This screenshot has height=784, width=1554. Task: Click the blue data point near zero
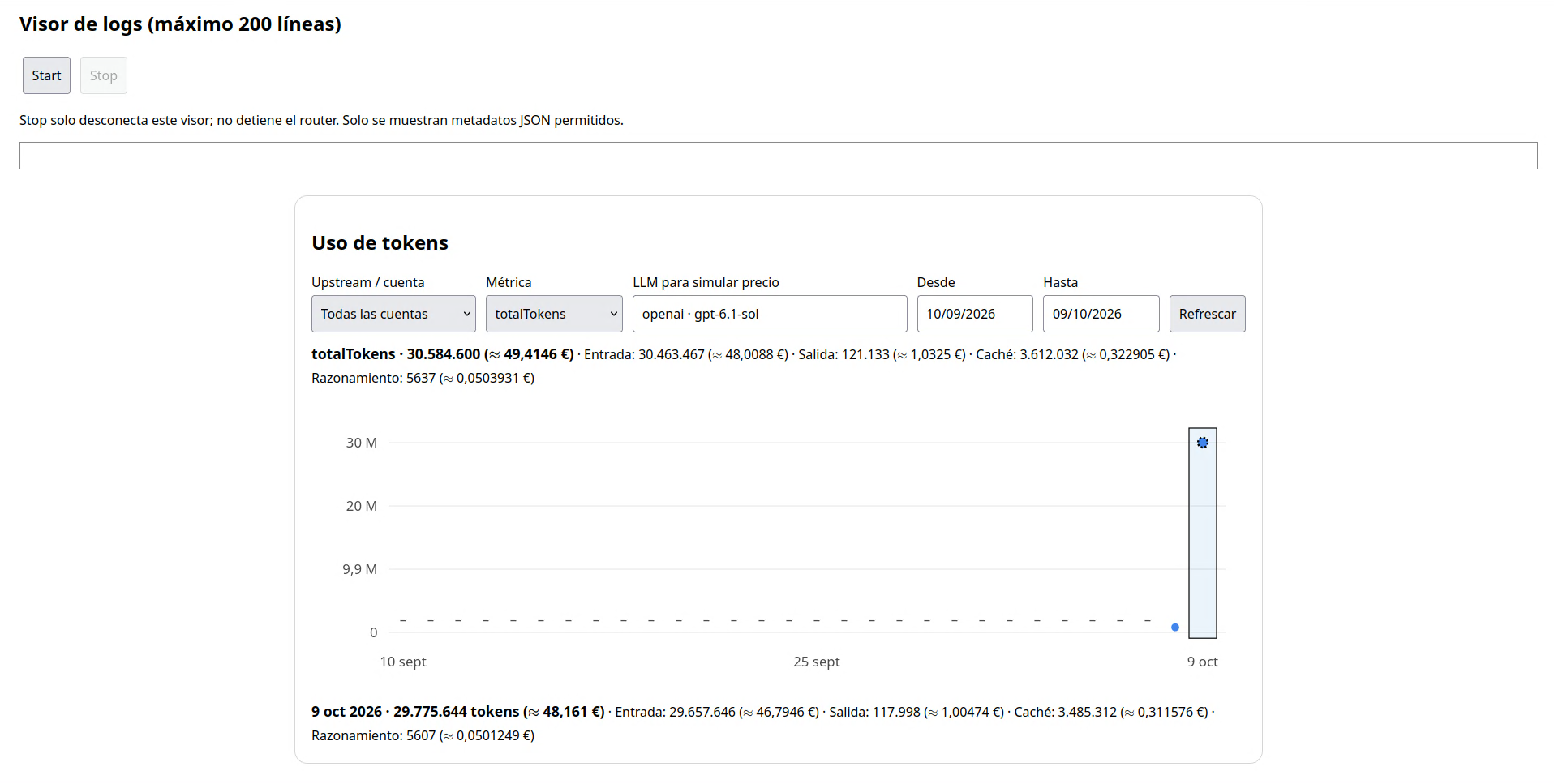tap(1175, 628)
